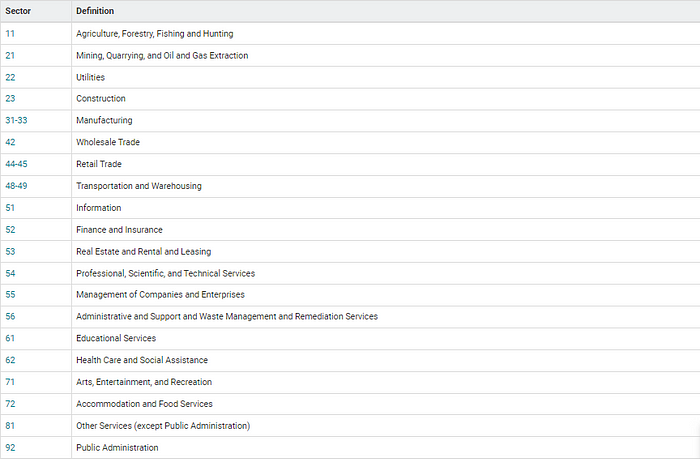Viewport: 700px width, 459px height.
Task: Open sector 48-49 link
Action: [16, 186]
